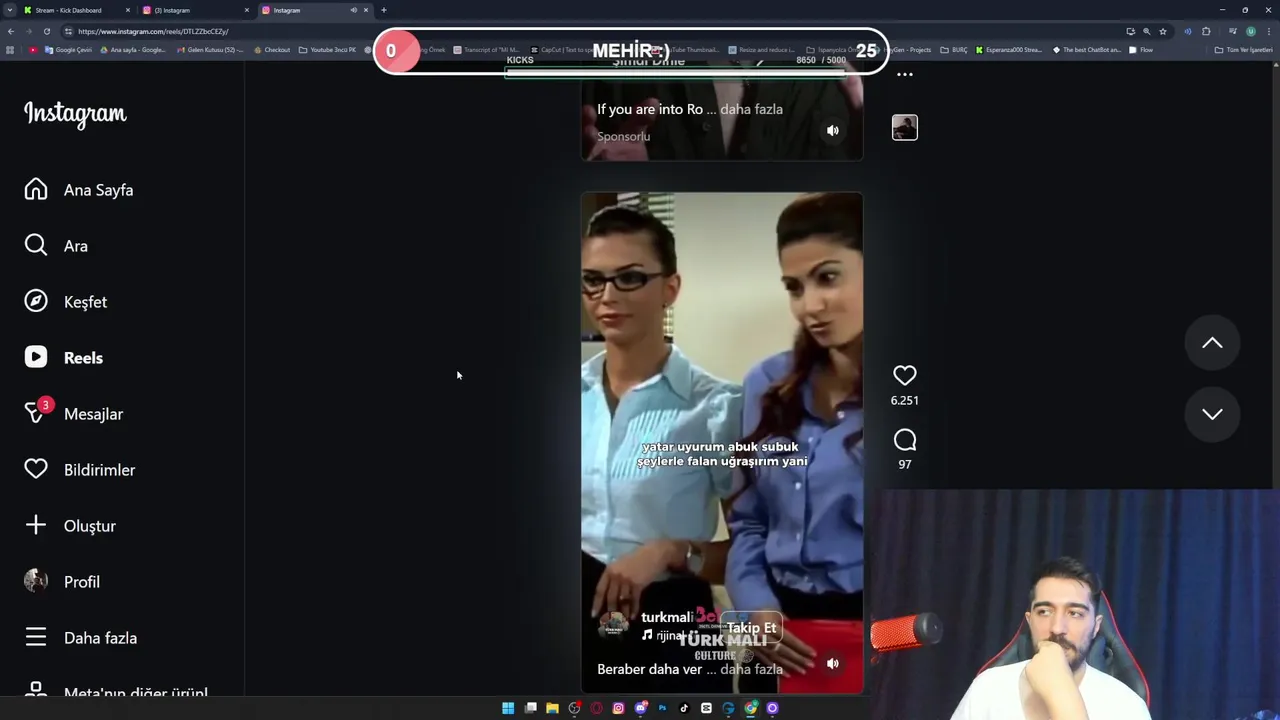Go to previous reel with up arrow

click(x=1212, y=343)
